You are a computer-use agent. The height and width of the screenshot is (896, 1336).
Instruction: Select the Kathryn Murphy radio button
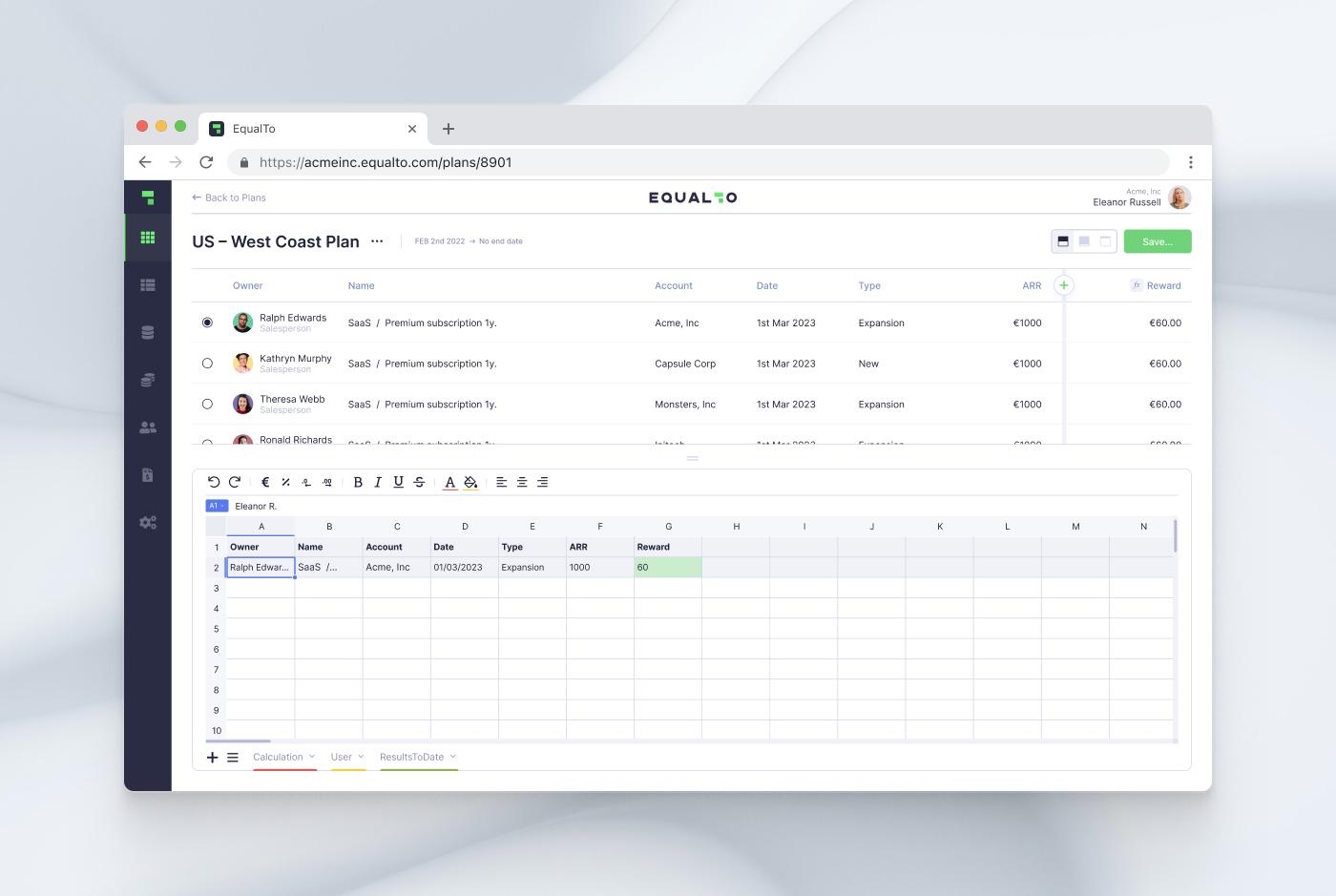pyautogui.click(x=207, y=364)
